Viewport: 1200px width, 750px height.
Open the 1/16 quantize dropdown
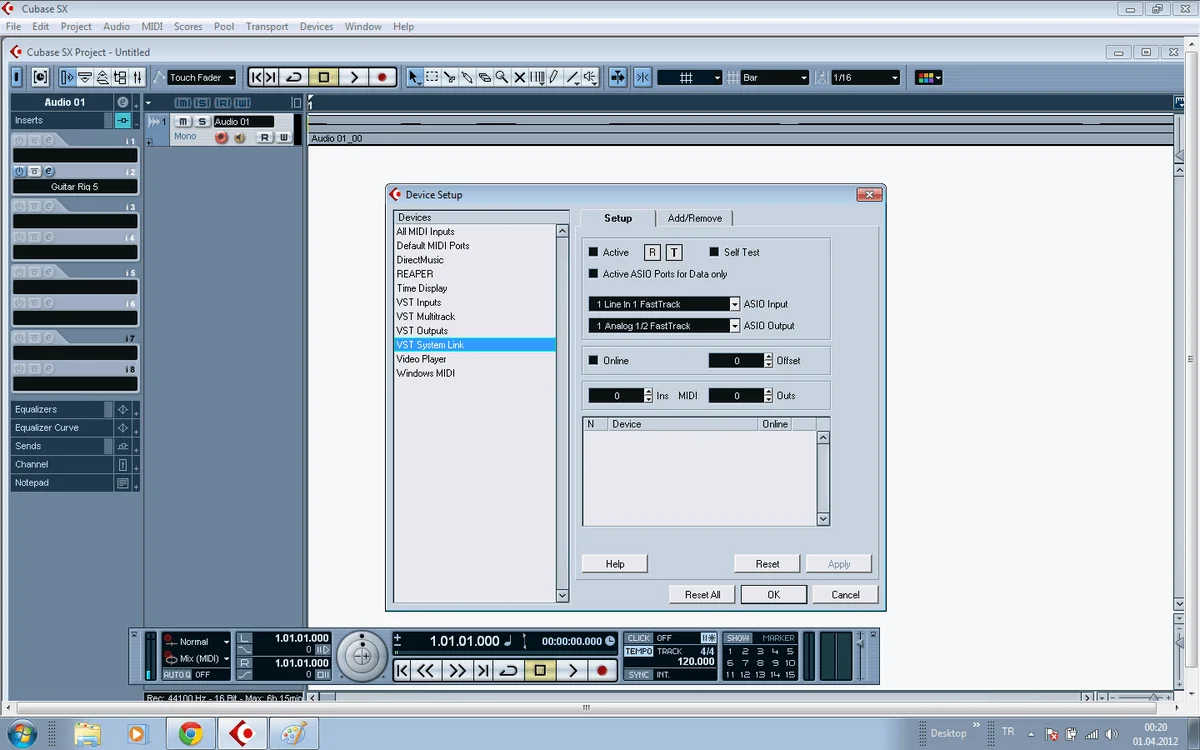(x=865, y=77)
